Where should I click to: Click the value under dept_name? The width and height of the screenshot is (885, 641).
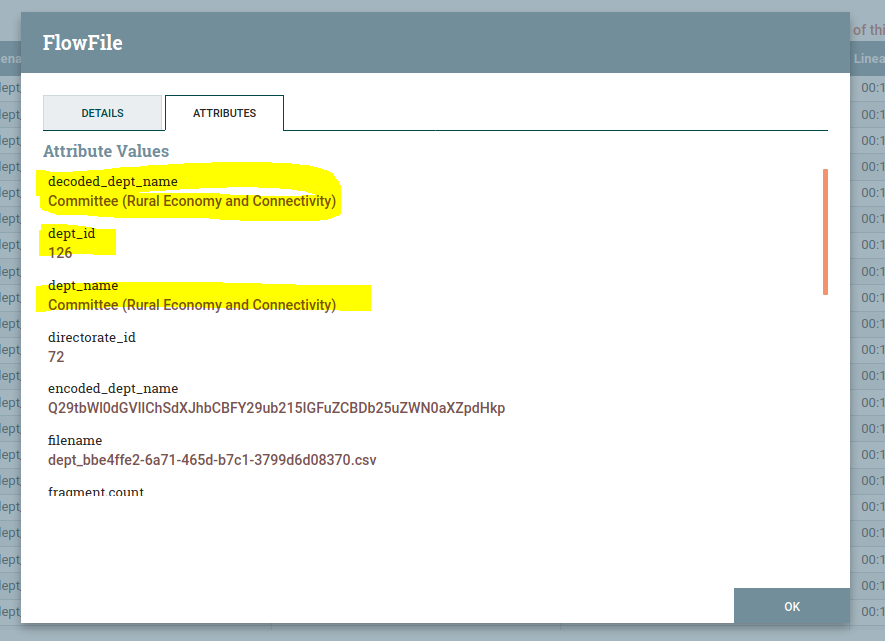pos(192,305)
